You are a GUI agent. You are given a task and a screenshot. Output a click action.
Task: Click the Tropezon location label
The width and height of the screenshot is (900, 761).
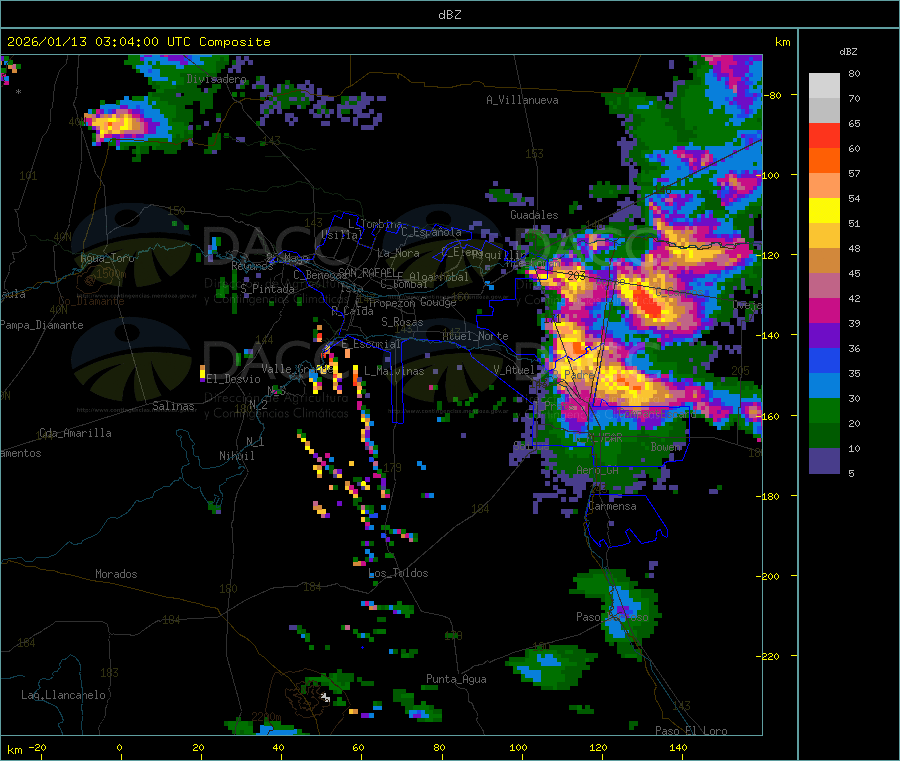(x=391, y=302)
